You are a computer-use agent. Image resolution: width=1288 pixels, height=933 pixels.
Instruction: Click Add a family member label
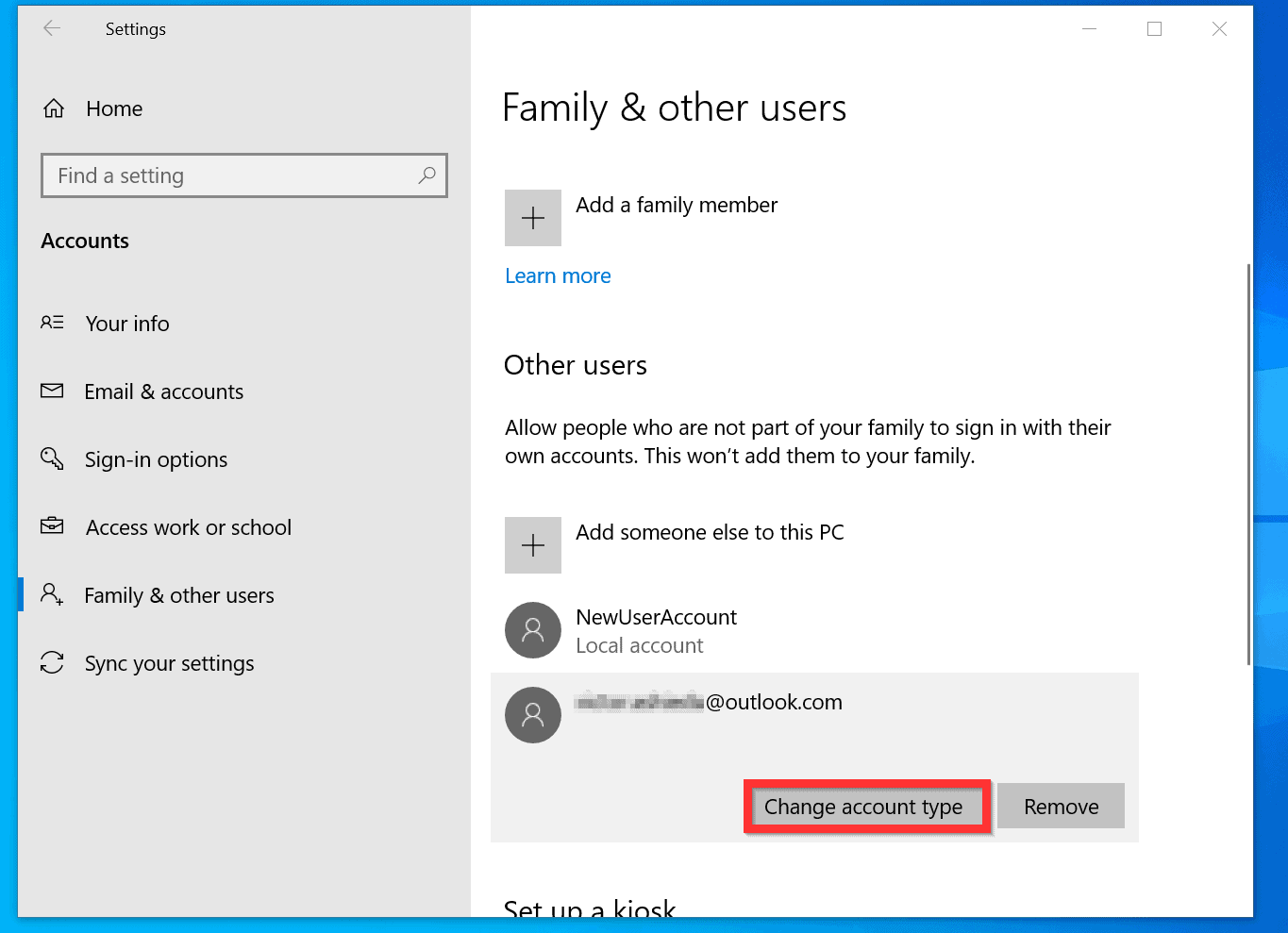tap(677, 205)
